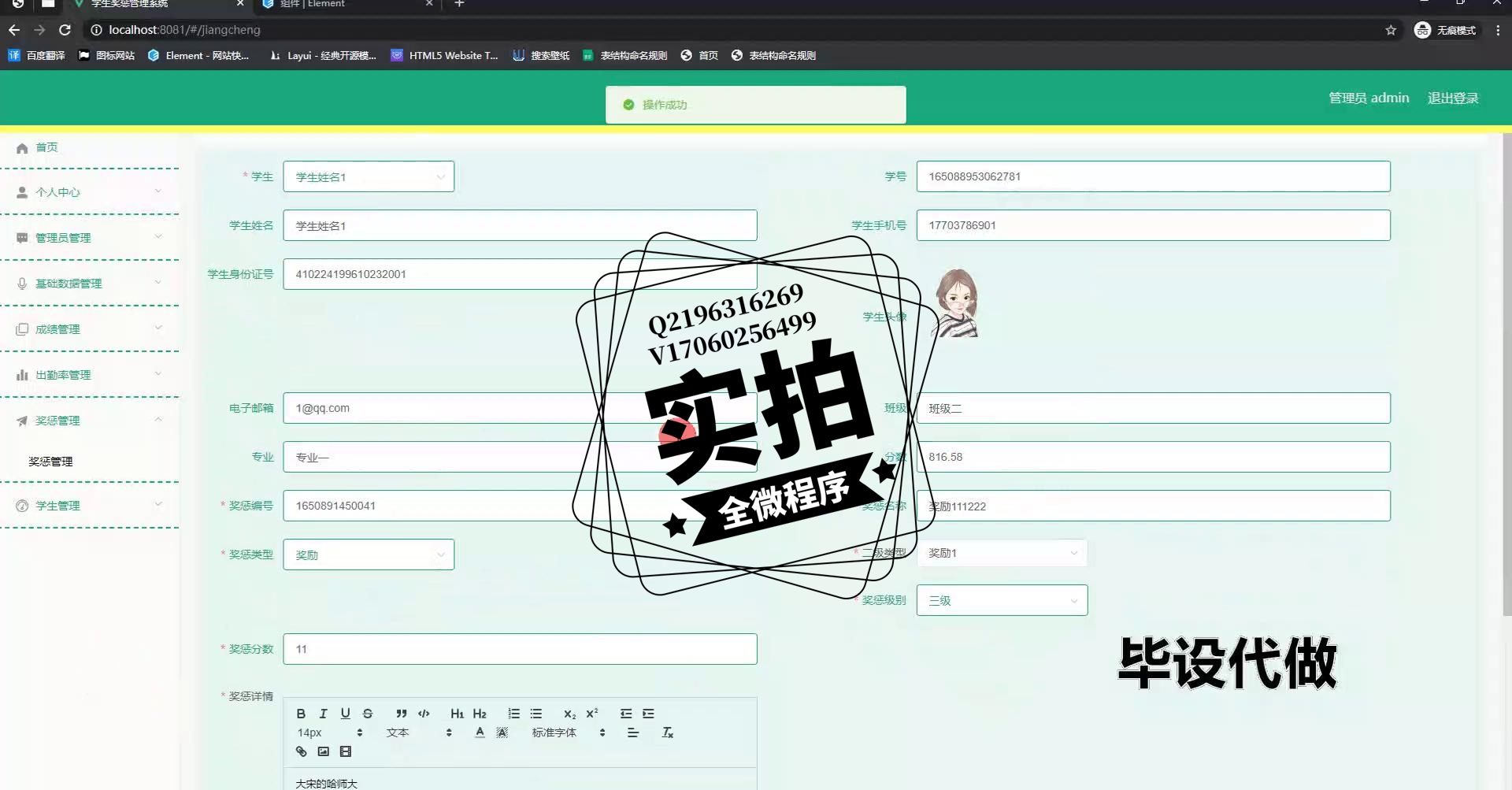Click the 奖惩名称 input field
This screenshot has width=1512, height=790.
coord(1153,506)
